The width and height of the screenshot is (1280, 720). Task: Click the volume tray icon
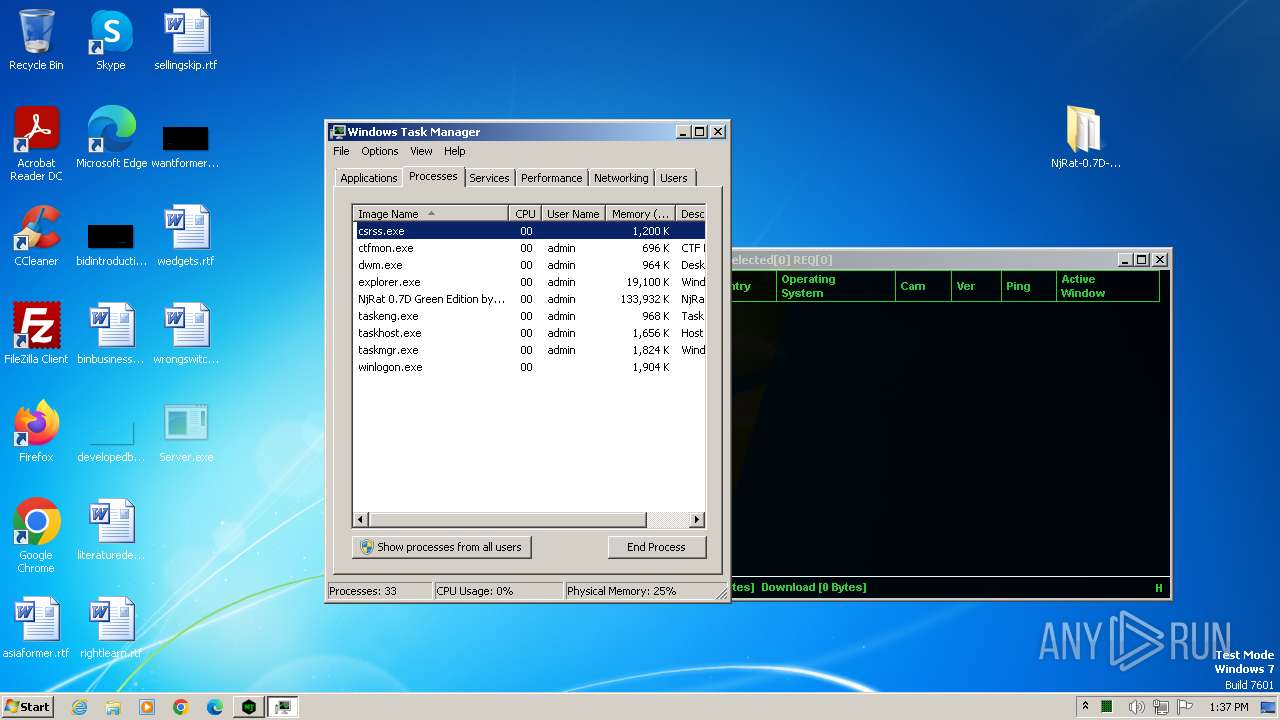[1136, 707]
